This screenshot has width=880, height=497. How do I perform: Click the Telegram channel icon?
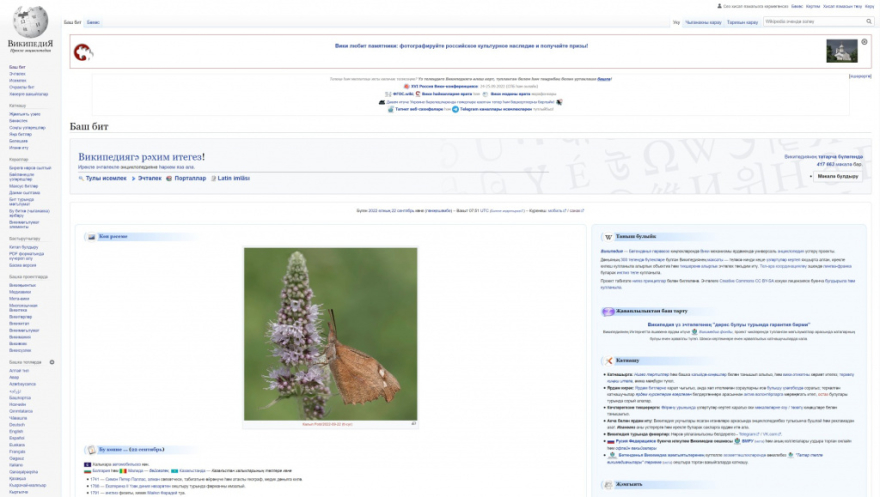coord(456,109)
